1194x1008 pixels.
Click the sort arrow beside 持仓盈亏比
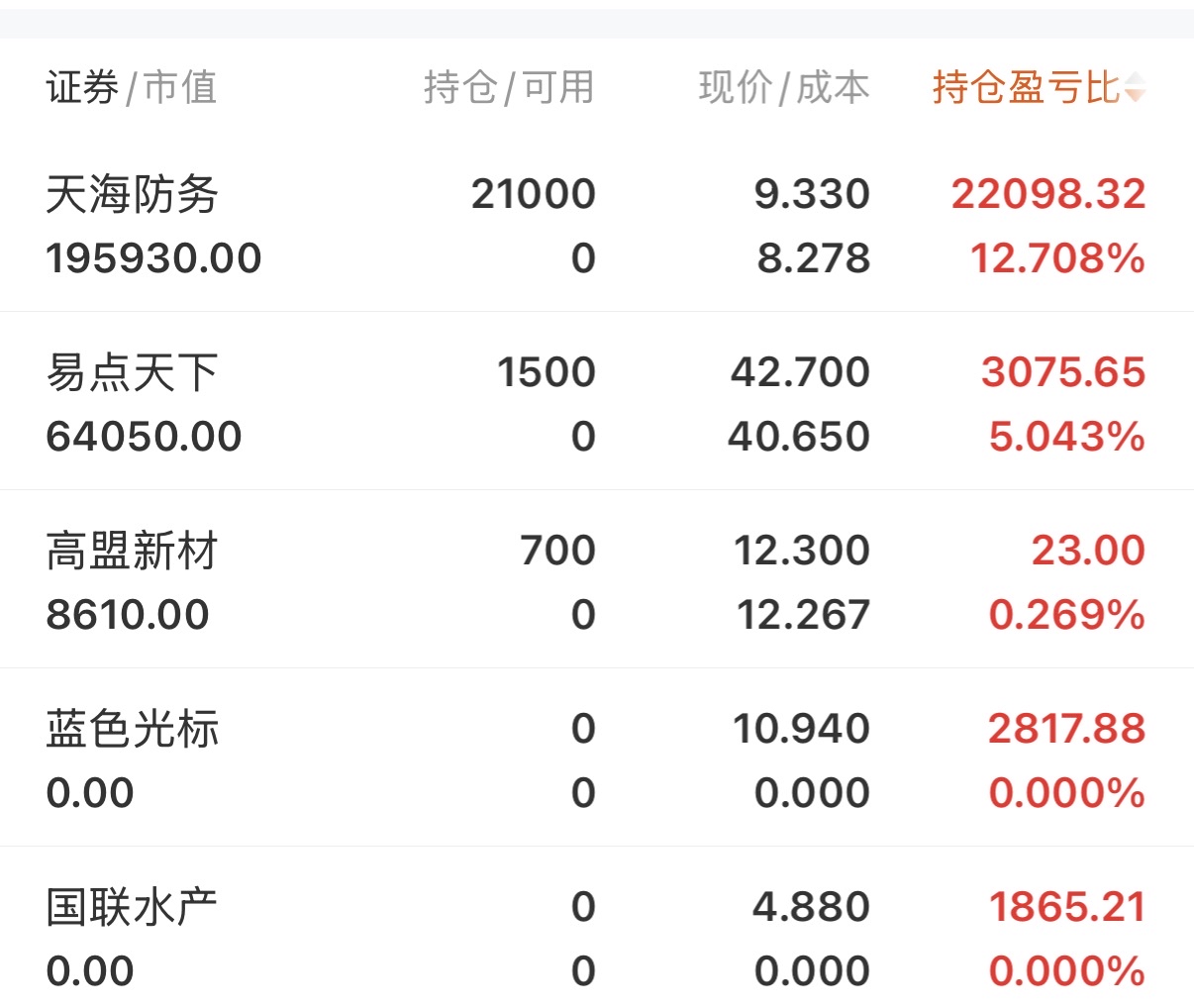(1135, 88)
